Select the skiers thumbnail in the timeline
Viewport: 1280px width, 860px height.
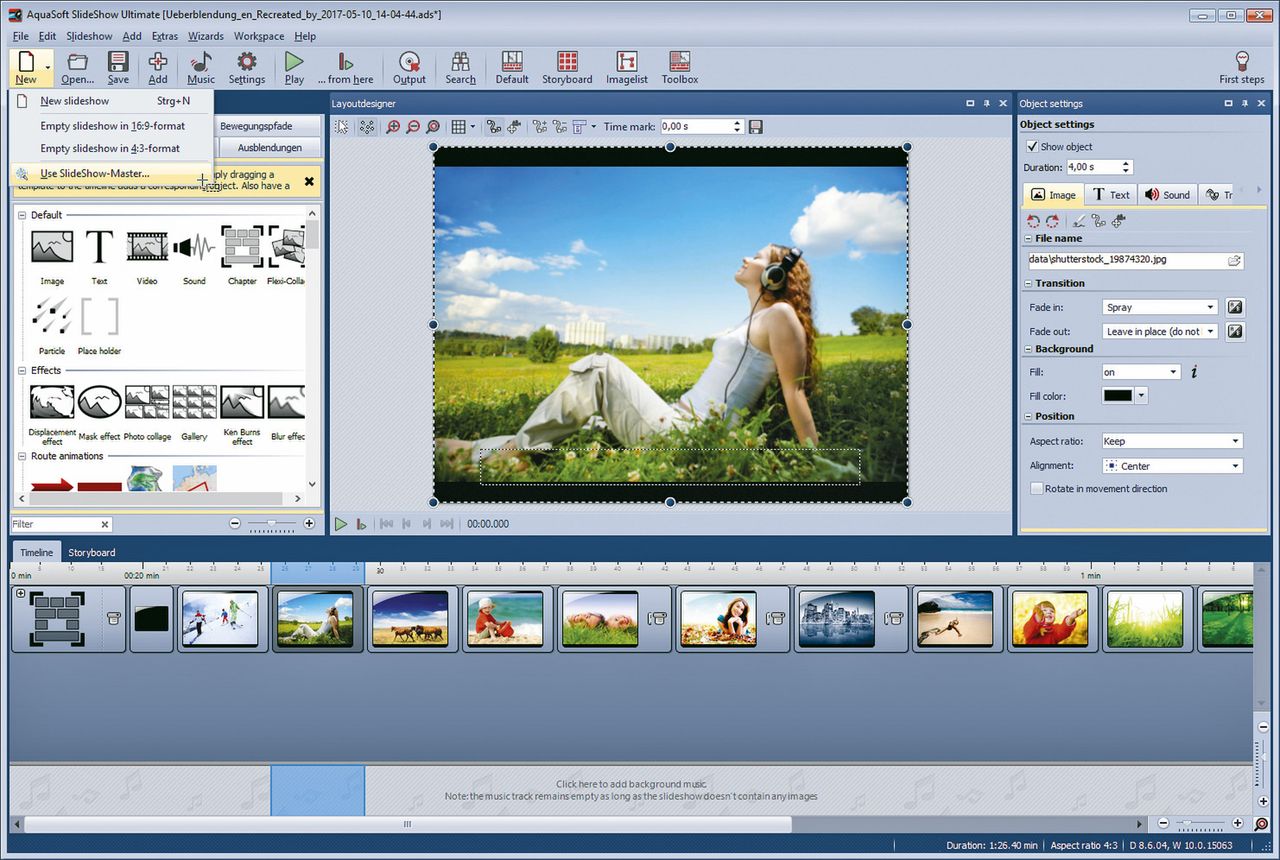point(219,619)
